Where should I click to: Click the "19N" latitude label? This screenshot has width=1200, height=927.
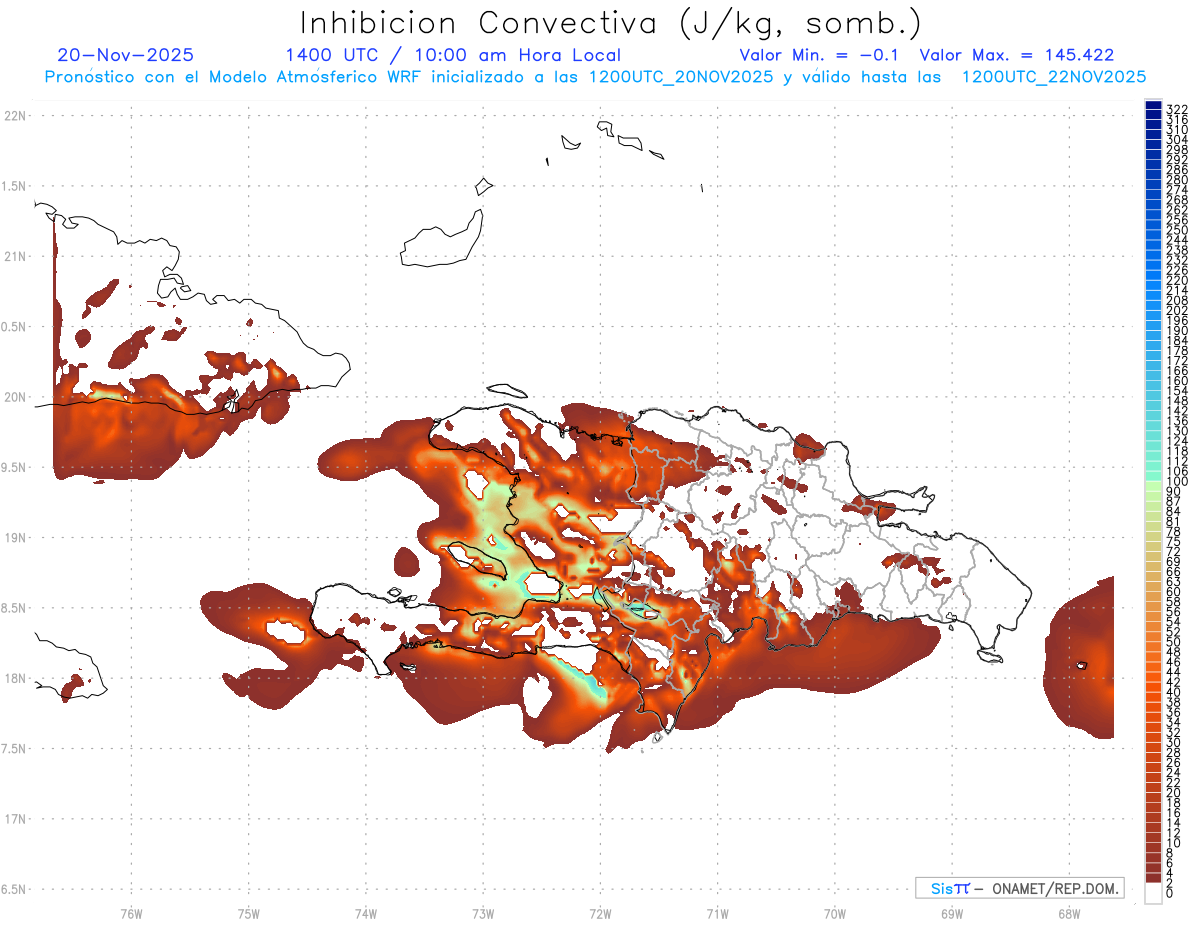(14, 538)
